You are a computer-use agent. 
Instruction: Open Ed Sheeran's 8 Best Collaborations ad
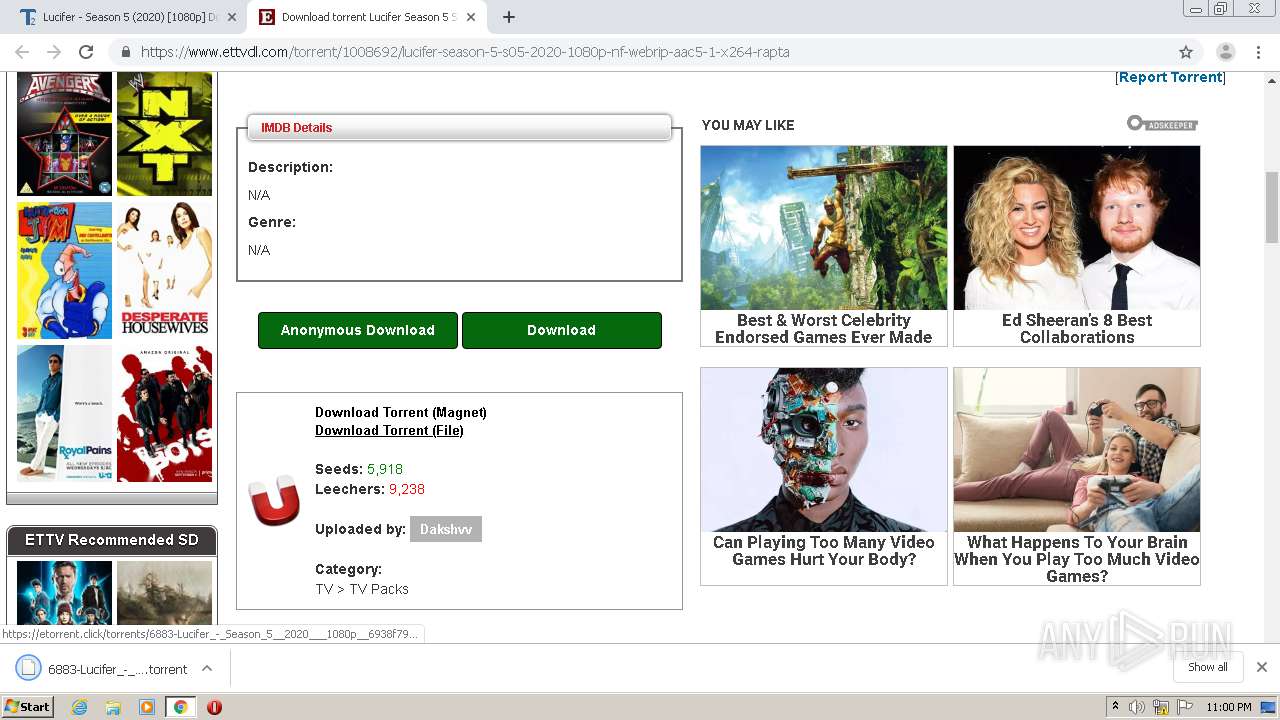click(x=1077, y=246)
